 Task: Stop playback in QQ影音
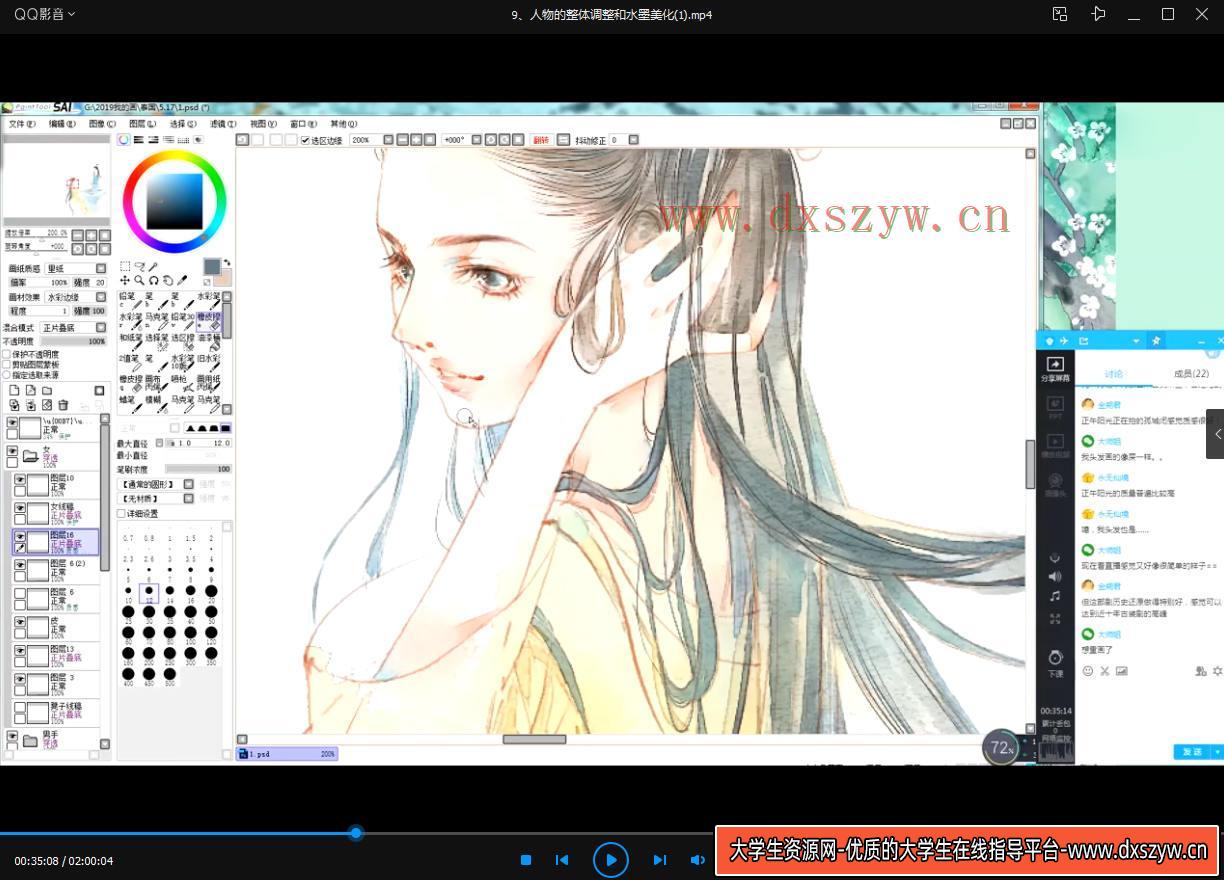pos(526,860)
